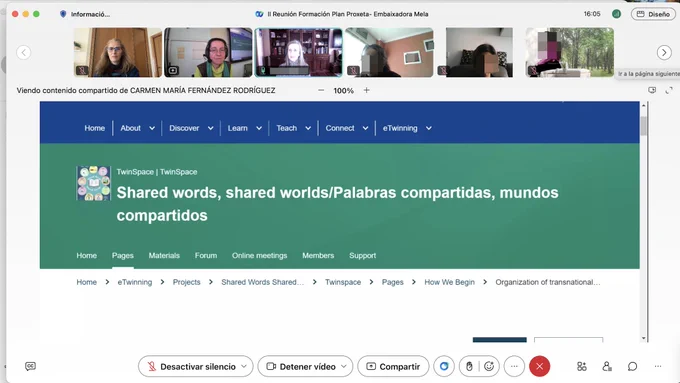Viewport: 680px width, 383px height.
Task: Click the Compartir share button
Action: (x=393, y=367)
